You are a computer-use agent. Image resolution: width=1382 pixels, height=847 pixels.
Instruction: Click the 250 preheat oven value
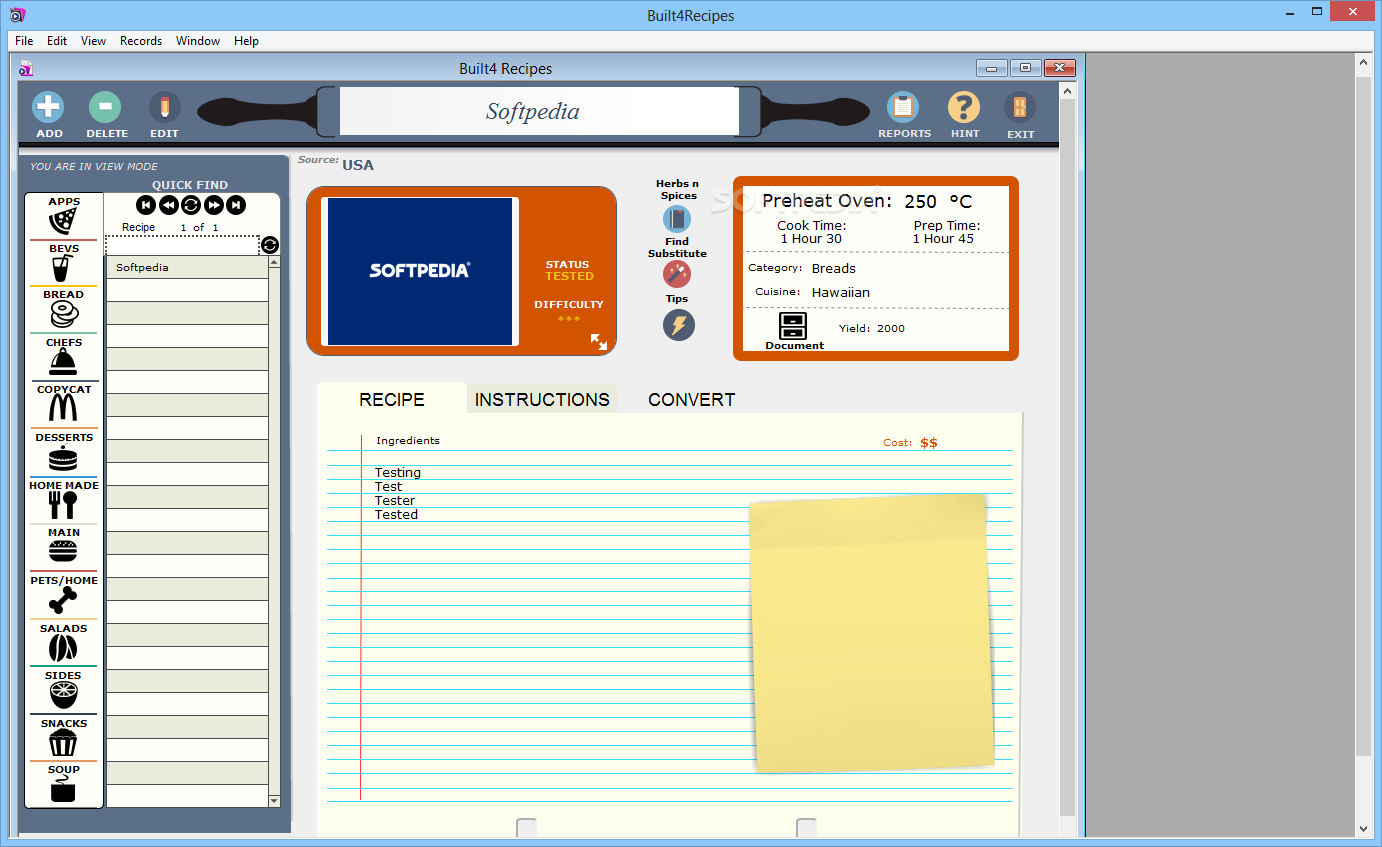tap(921, 202)
